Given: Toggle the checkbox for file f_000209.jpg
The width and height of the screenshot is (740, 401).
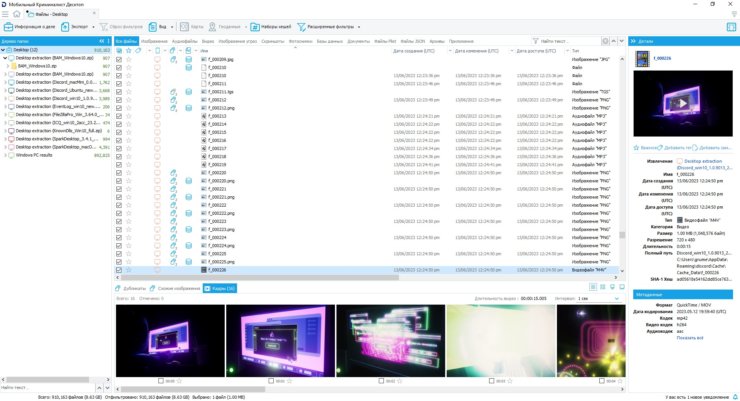Looking at the screenshot, I should [120, 60].
